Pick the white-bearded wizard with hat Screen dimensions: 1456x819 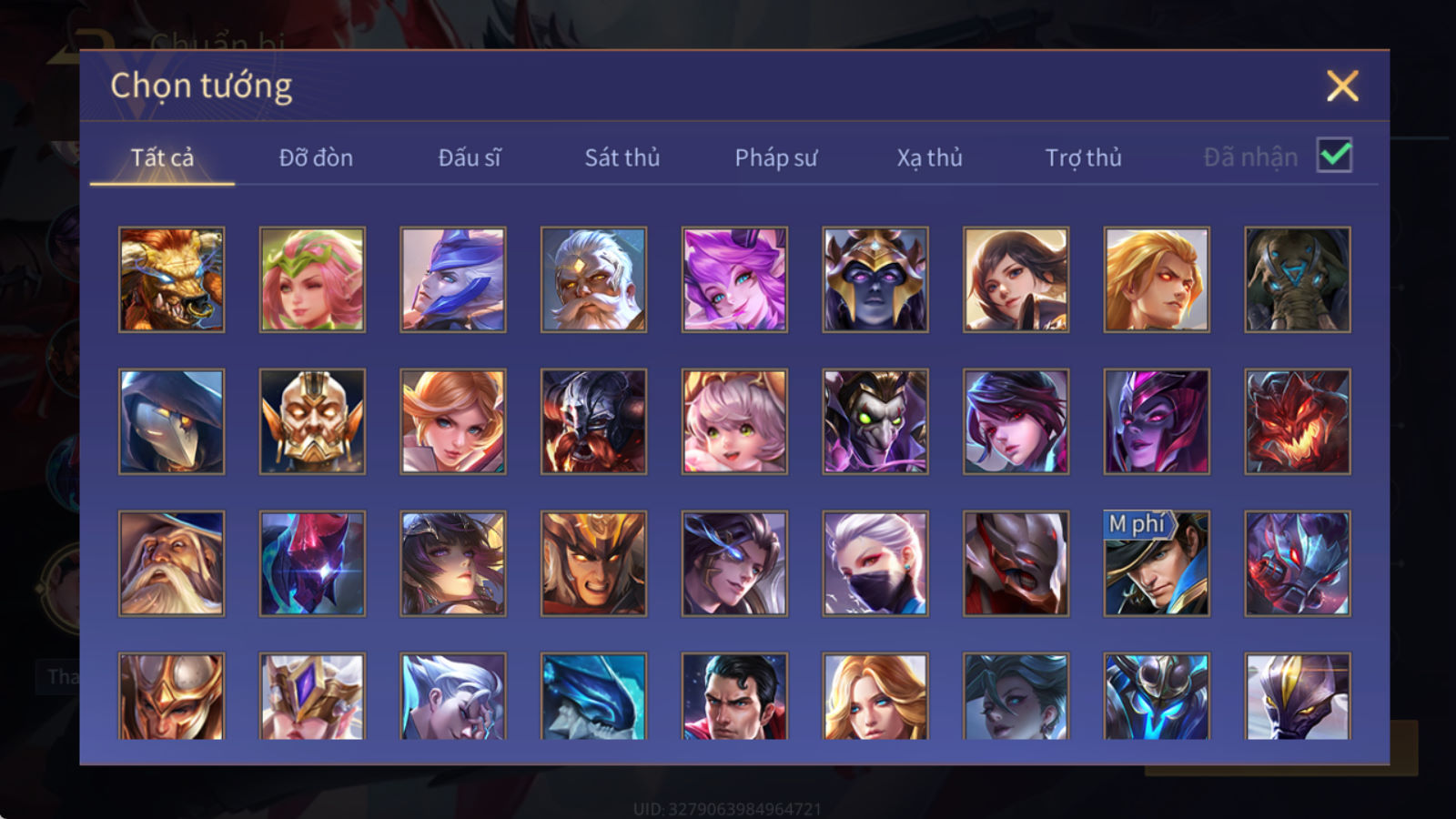(x=171, y=563)
